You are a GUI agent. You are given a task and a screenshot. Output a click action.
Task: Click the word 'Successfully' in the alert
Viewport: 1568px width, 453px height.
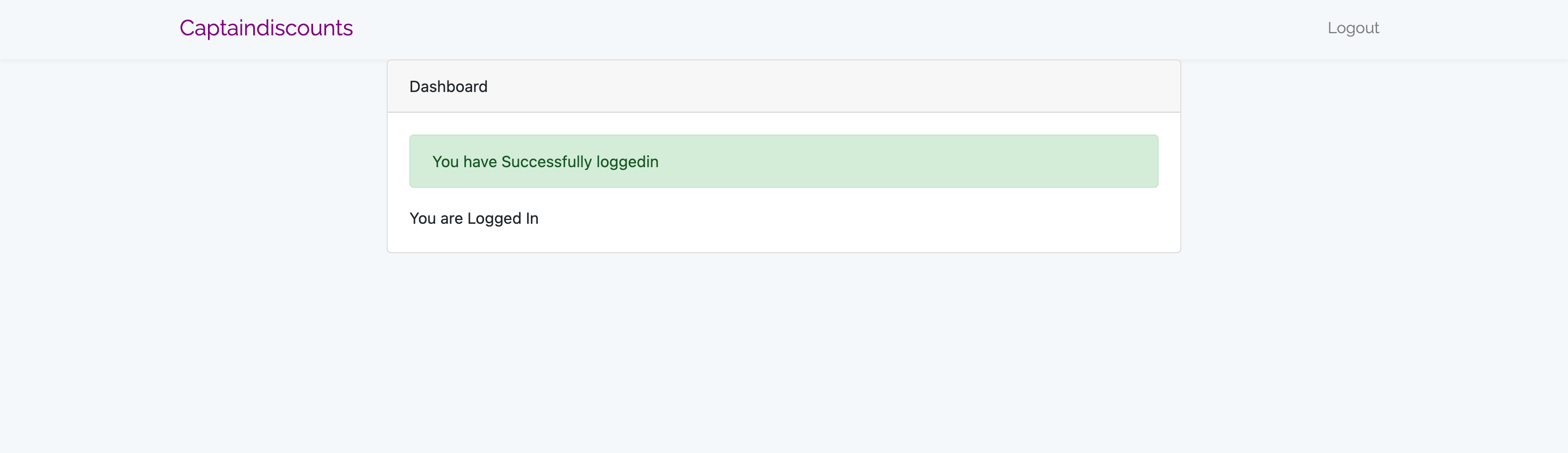coord(546,161)
